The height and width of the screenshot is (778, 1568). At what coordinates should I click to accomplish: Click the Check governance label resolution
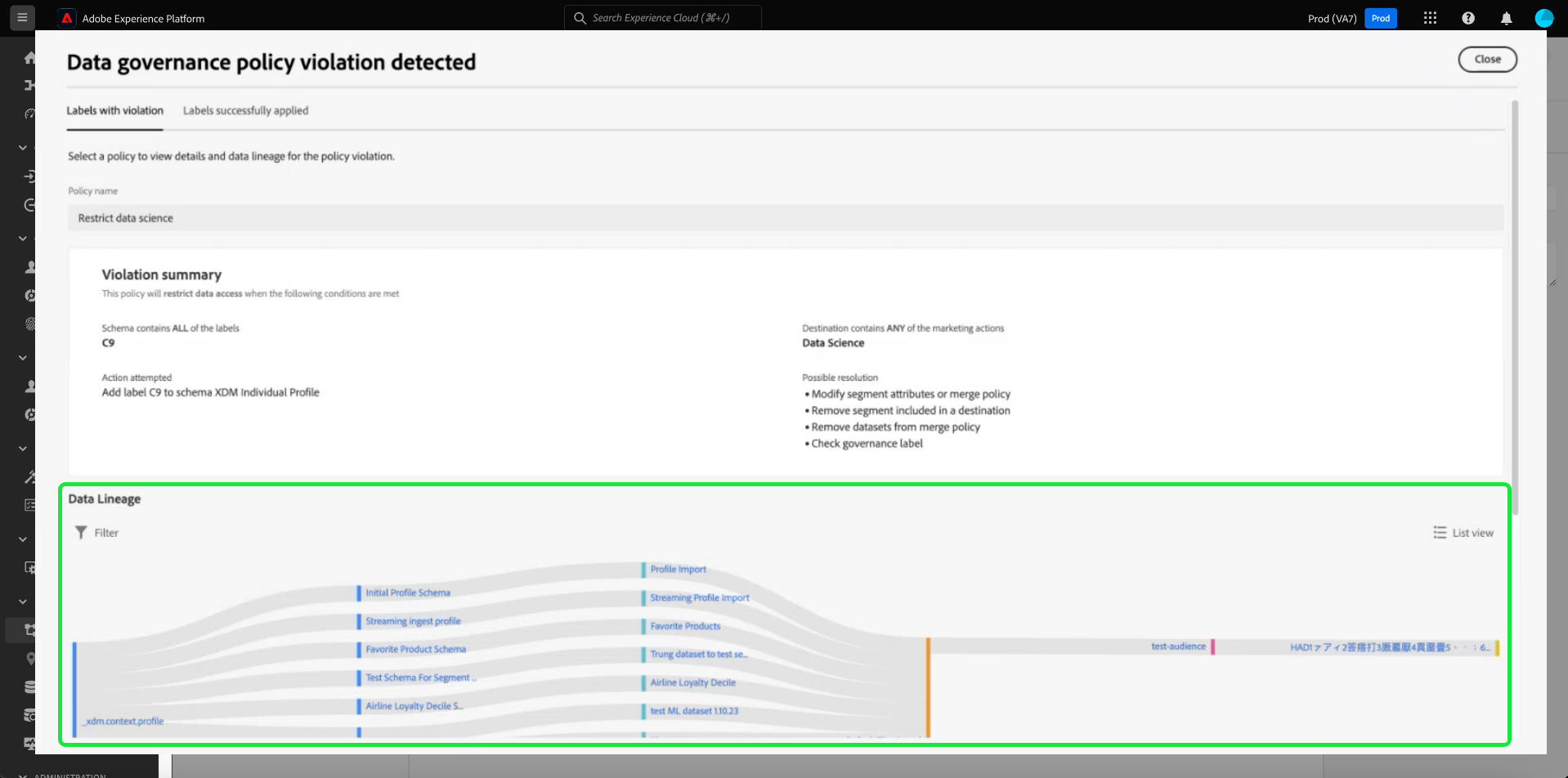tap(867, 444)
